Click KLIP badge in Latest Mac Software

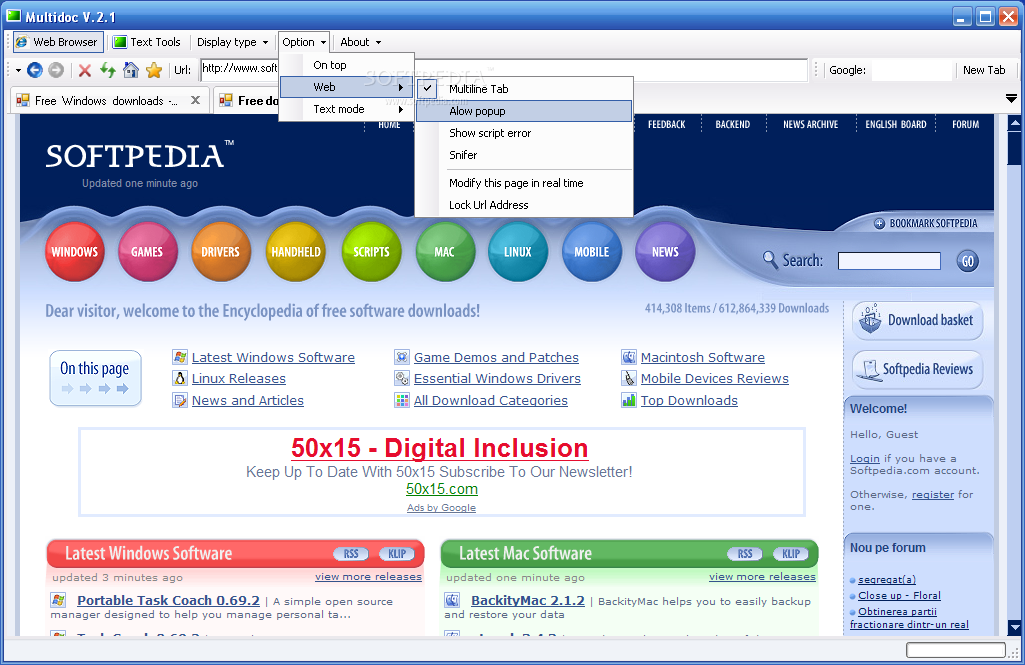pos(791,554)
